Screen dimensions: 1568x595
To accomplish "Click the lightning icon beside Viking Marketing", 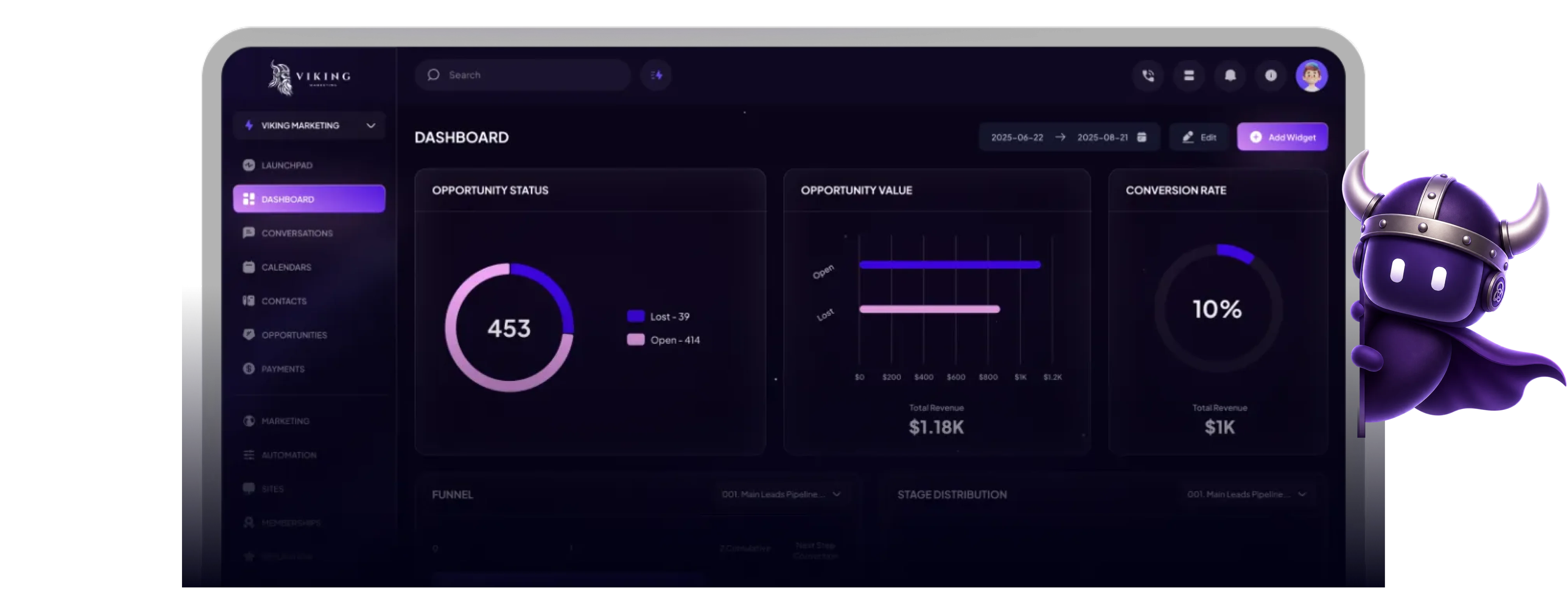I will [248, 125].
